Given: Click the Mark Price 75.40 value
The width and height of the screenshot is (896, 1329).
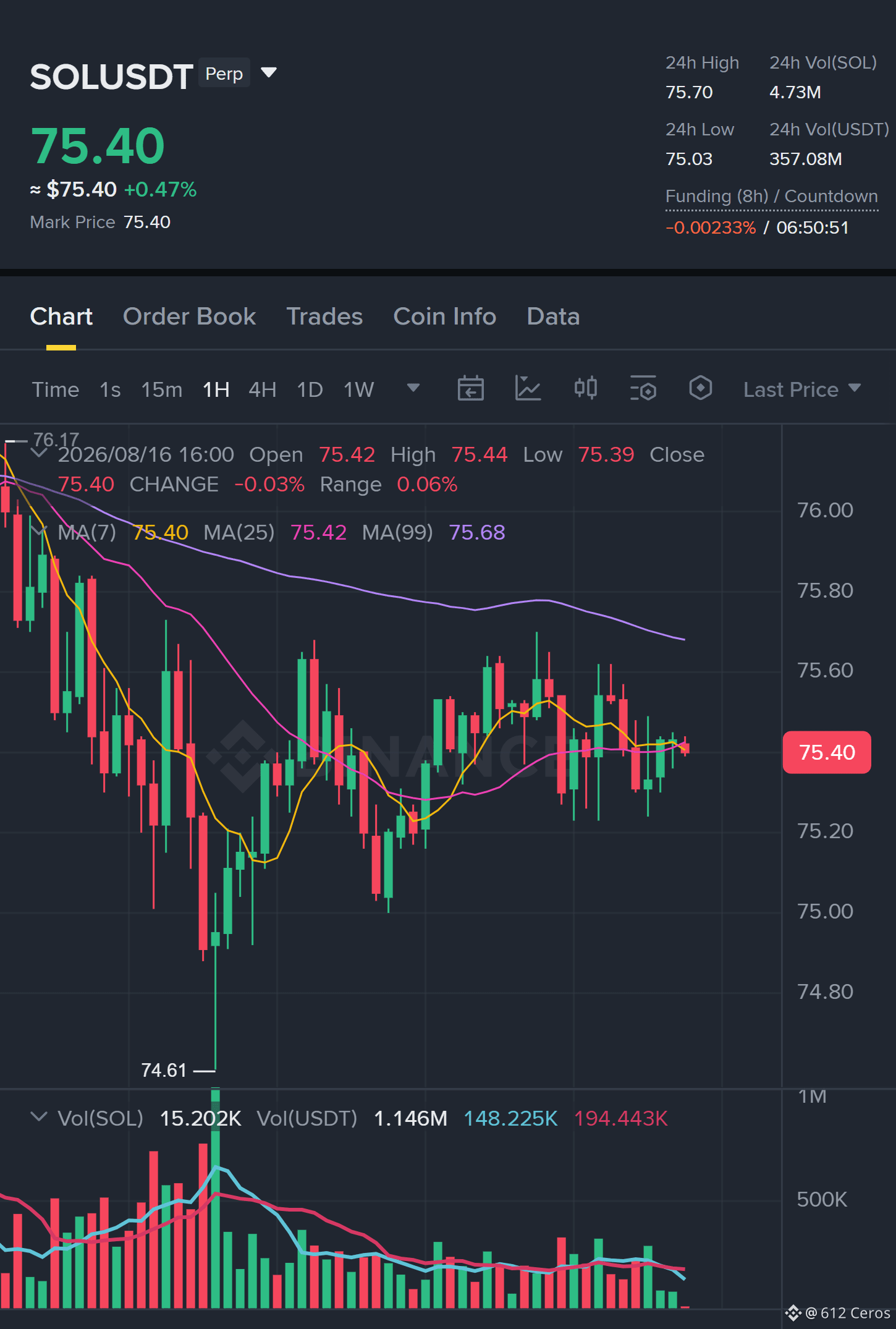Looking at the screenshot, I should point(147,222).
